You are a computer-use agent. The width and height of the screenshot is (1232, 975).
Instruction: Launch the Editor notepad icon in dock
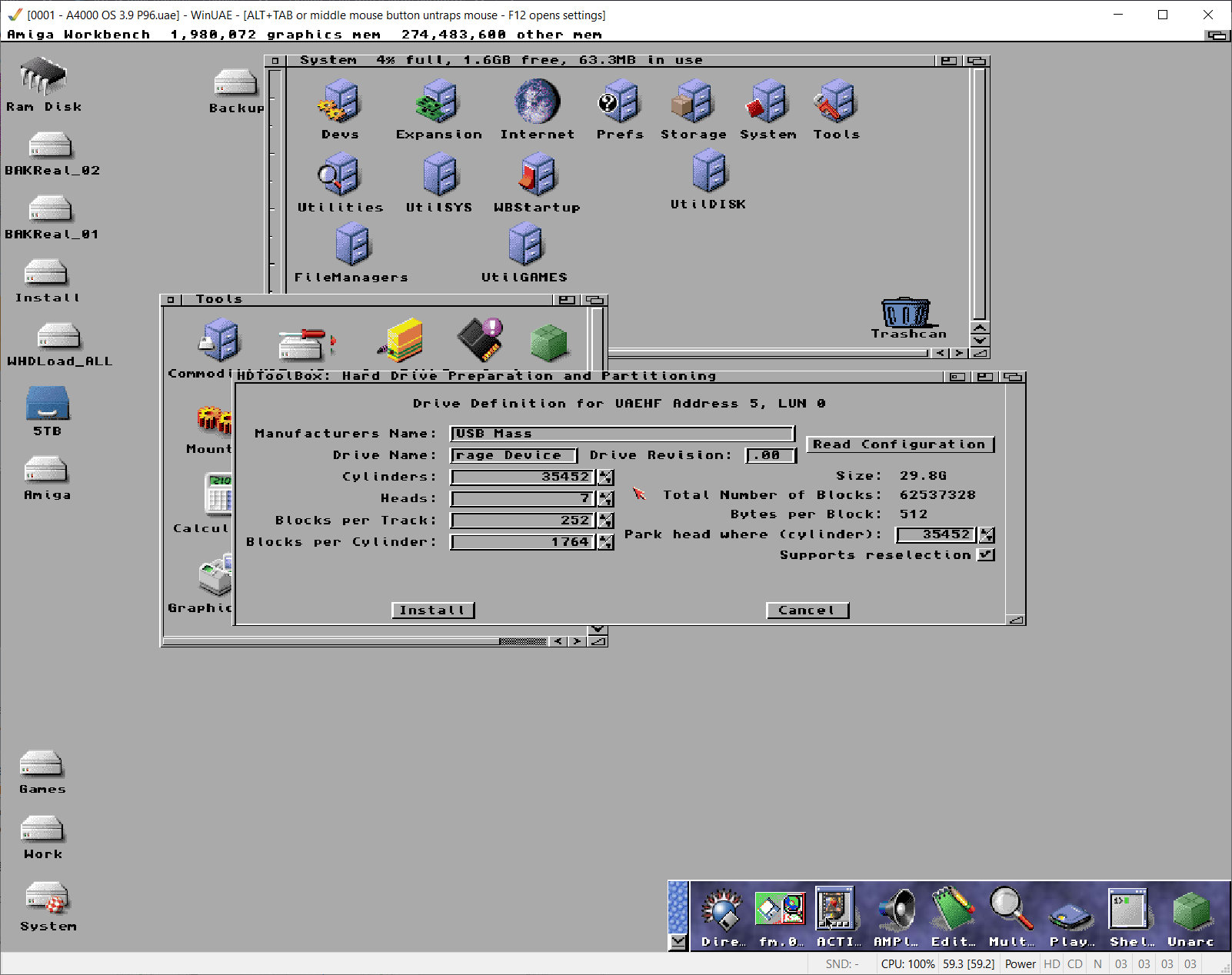coord(954,910)
